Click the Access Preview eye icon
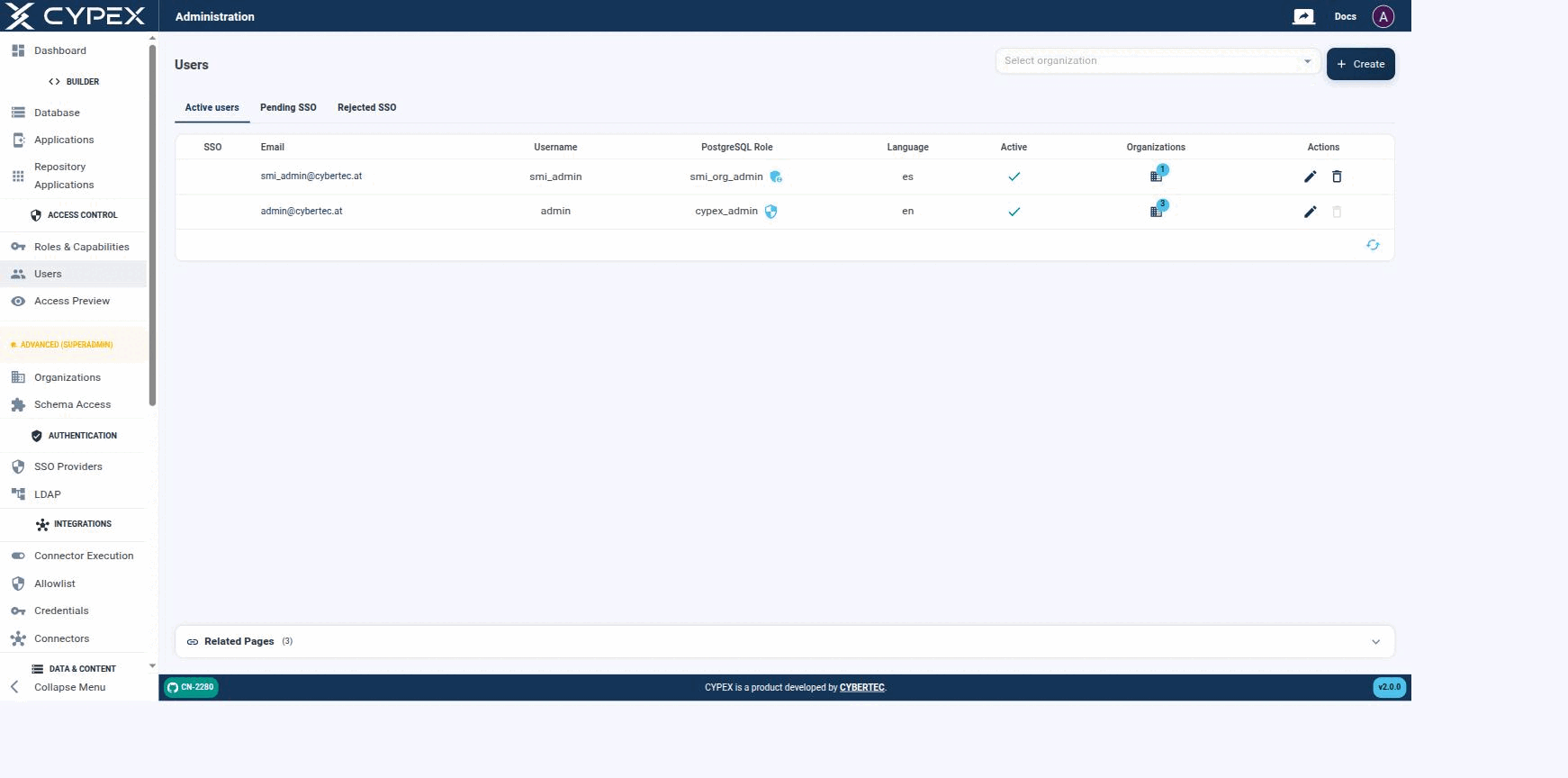 18,301
